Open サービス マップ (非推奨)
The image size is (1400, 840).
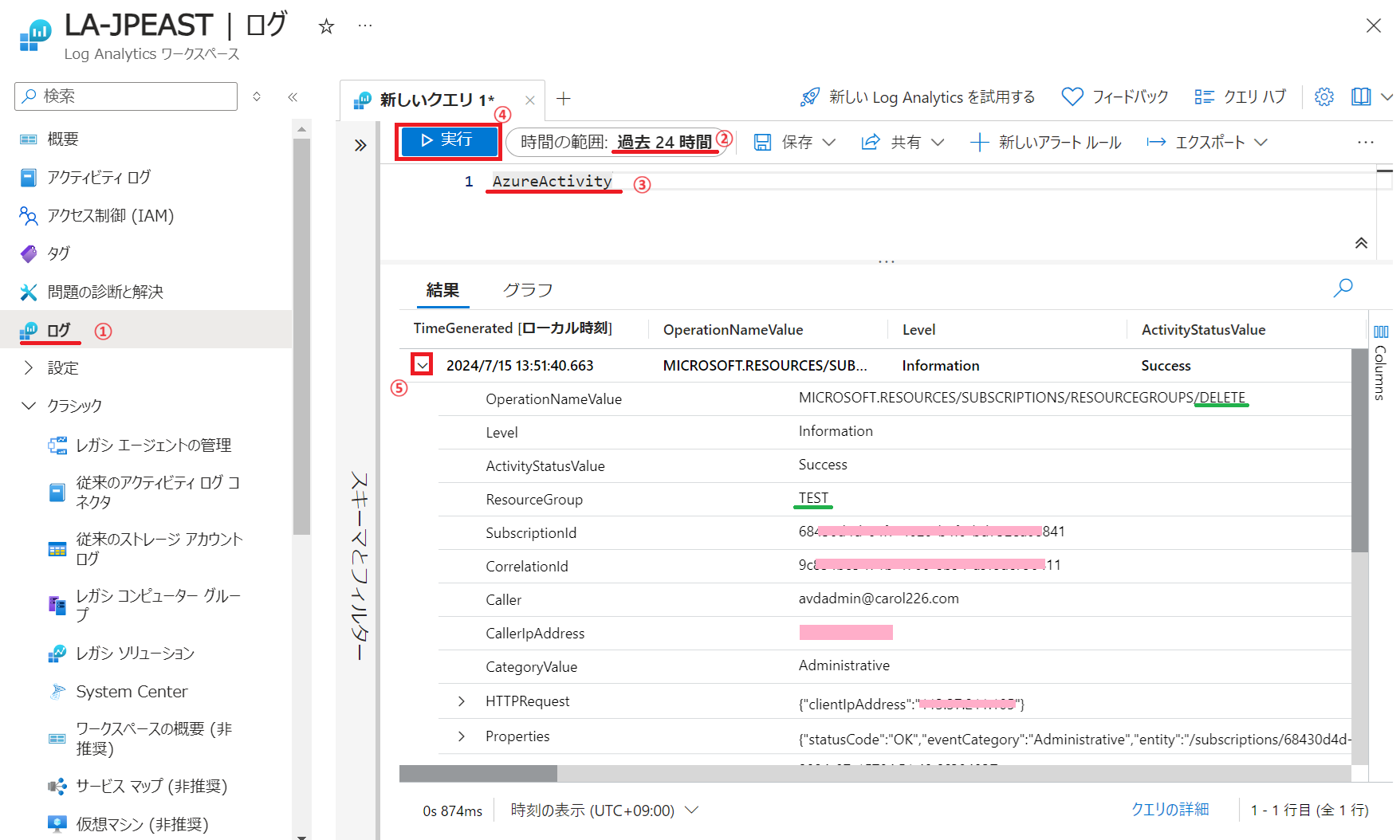pyautogui.click(x=153, y=787)
